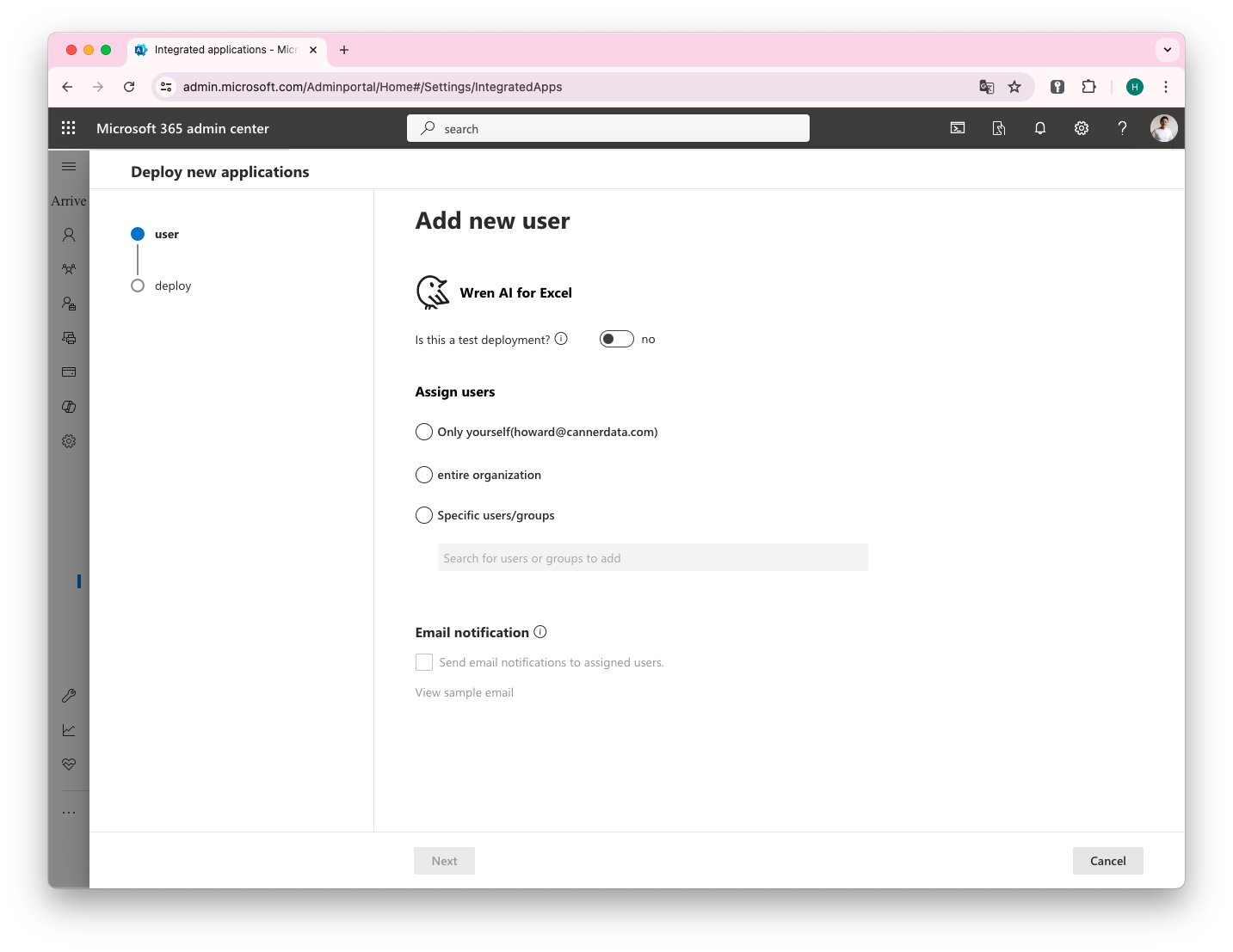
Task: Select entire organization radio option
Action: click(x=424, y=475)
